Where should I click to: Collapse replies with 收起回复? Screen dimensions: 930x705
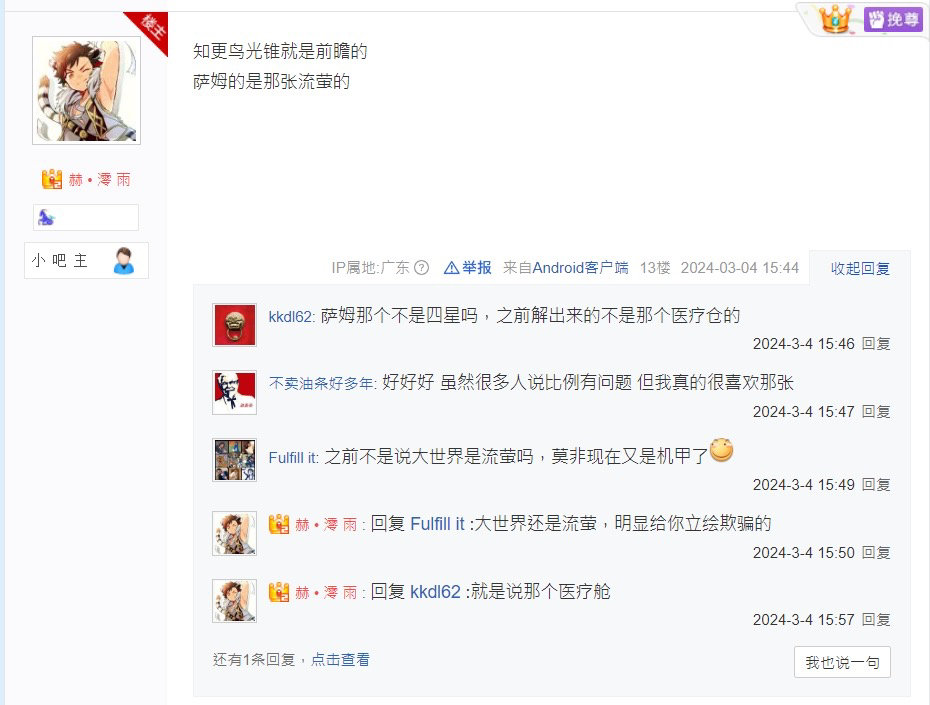click(x=860, y=269)
